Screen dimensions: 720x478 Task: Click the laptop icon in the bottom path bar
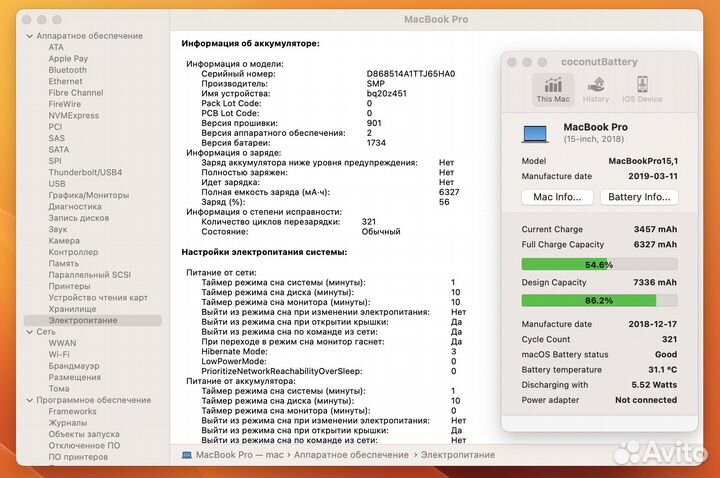click(x=187, y=455)
